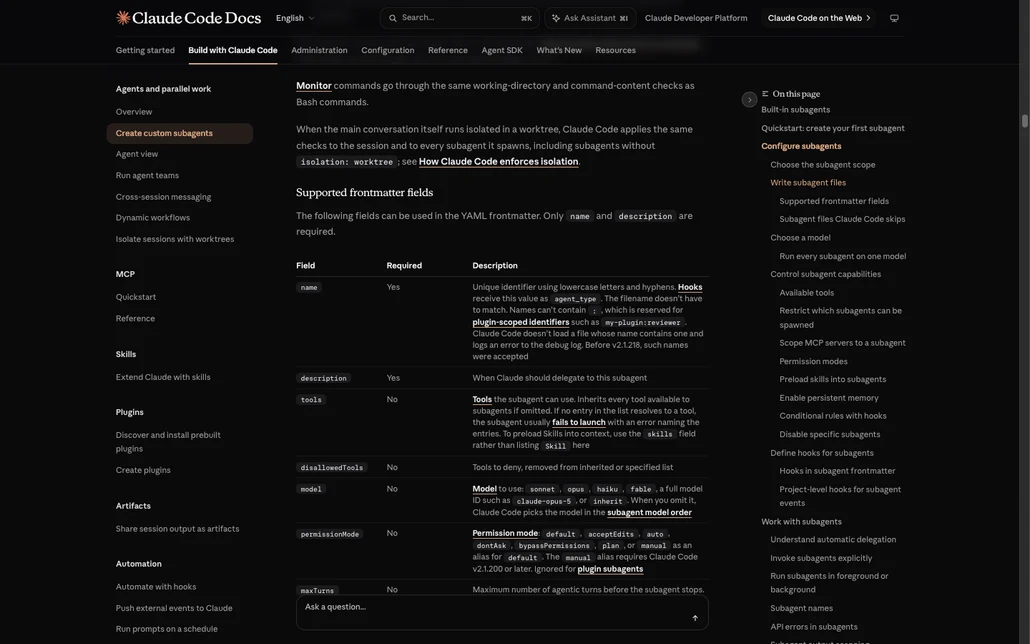Image resolution: width=1030 pixels, height=644 pixels.
Task: Open the fails to launch link
Action: pyautogui.click(x=579, y=423)
